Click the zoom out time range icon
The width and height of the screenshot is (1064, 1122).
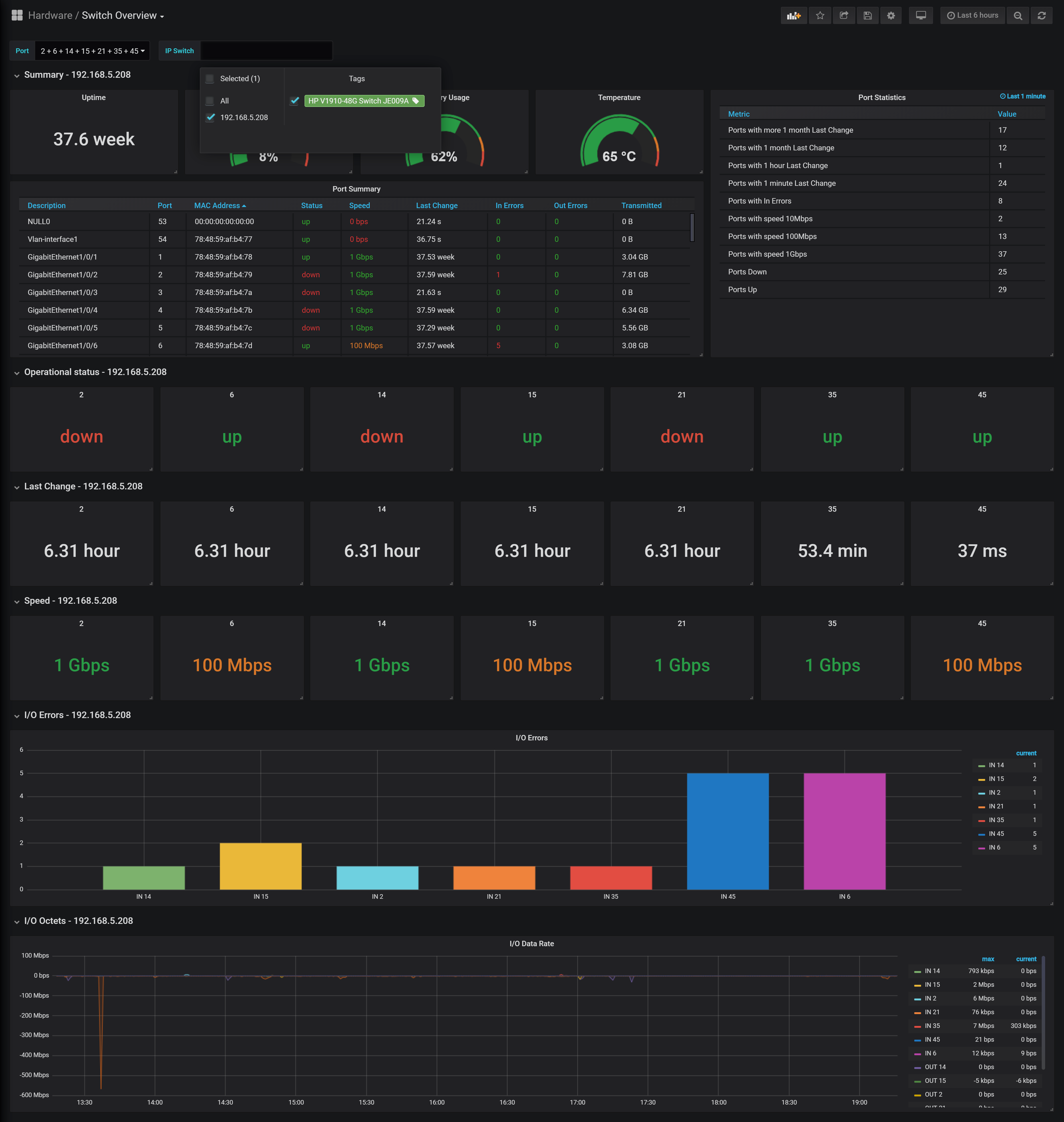1018,15
